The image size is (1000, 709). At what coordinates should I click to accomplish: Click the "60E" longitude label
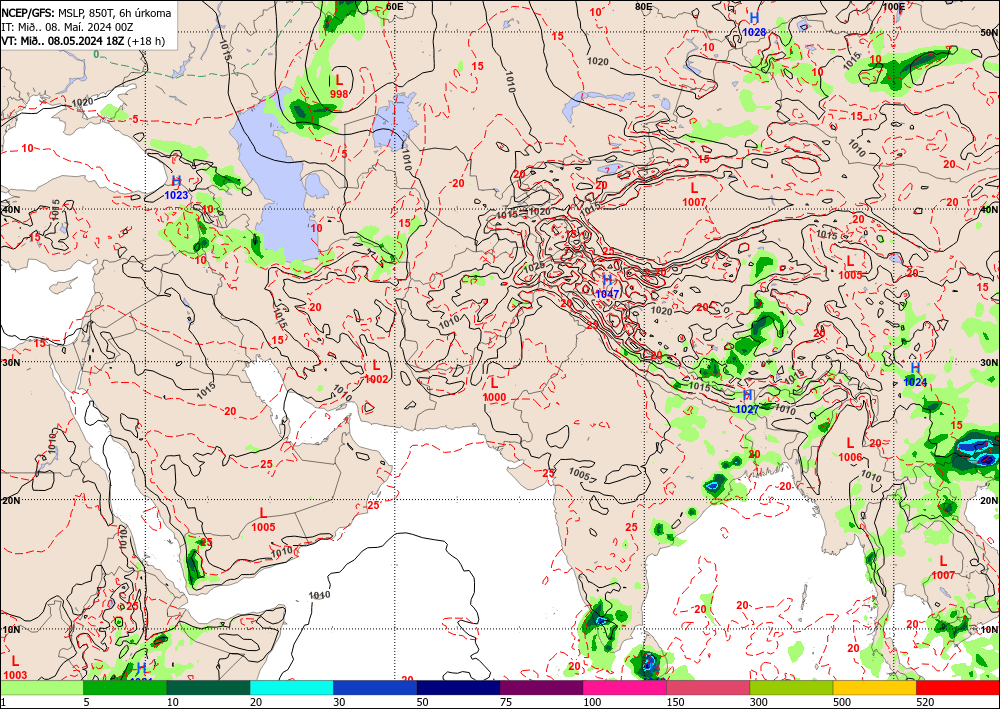point(395,6)
